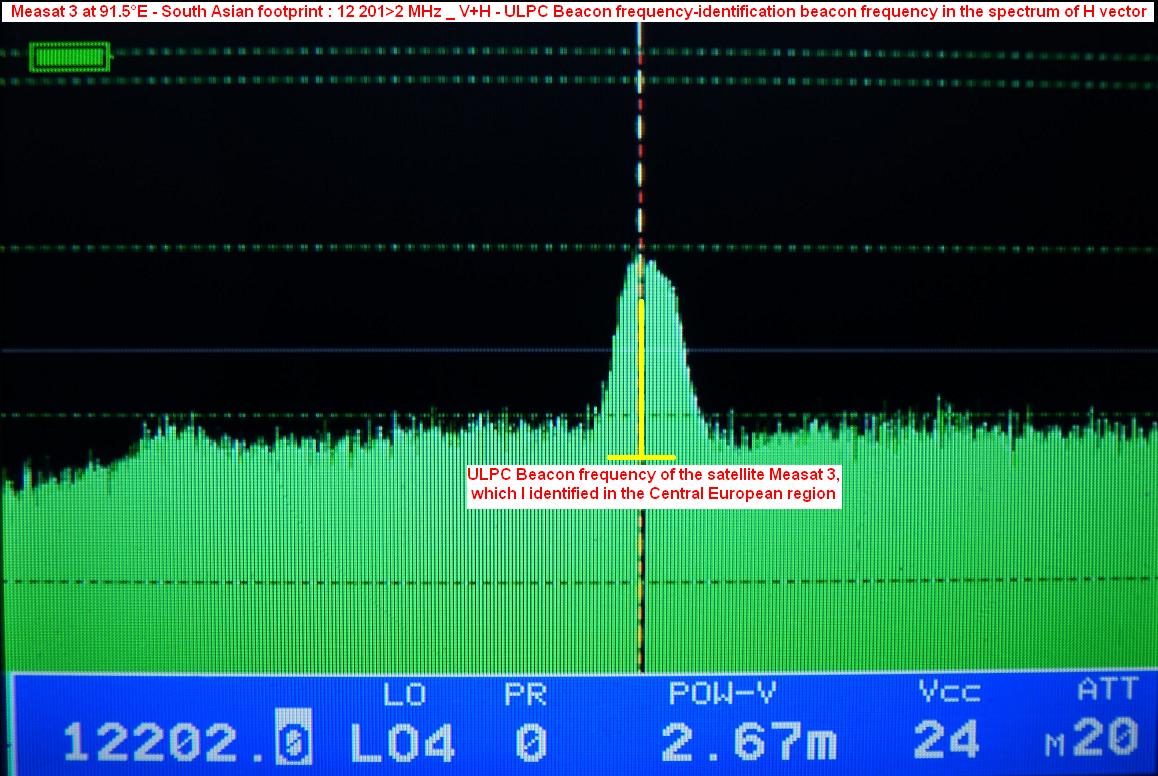Select the Vcc value 24
This screenshot has width=1158, height=776.
[x=946, y=741]
